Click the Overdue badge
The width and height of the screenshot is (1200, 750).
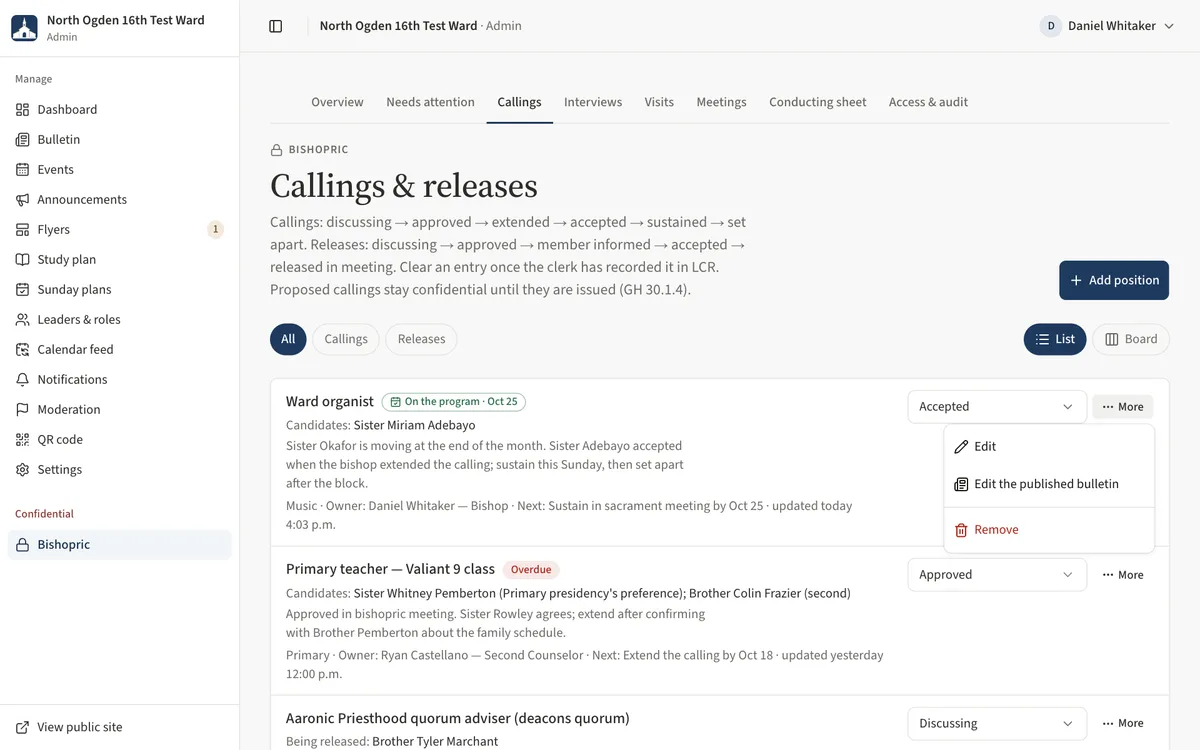click(531, 570)
